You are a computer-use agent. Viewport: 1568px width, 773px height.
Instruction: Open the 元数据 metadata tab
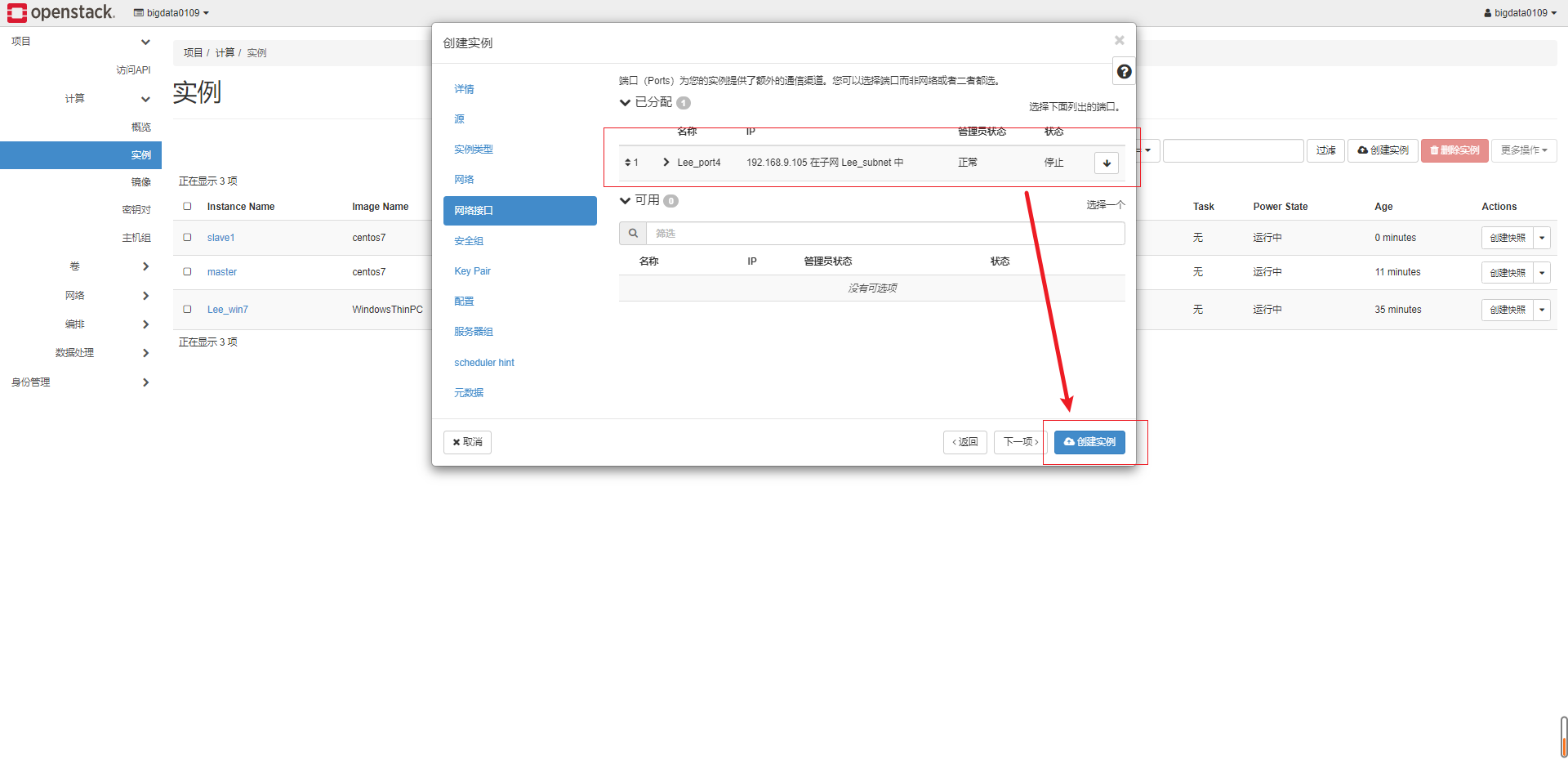tap(469, 393)
